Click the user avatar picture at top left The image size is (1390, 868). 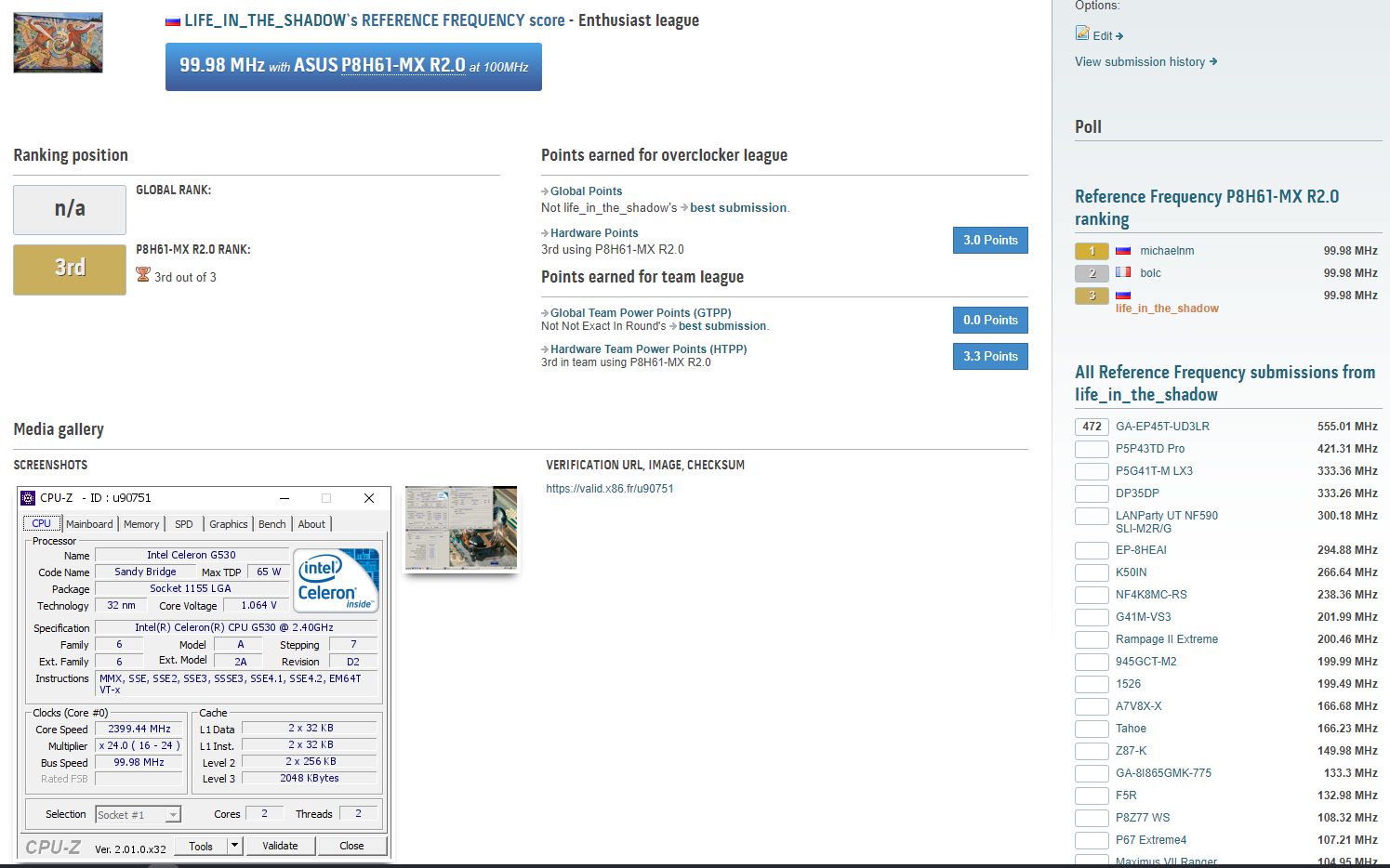click(x=58, y=43)
